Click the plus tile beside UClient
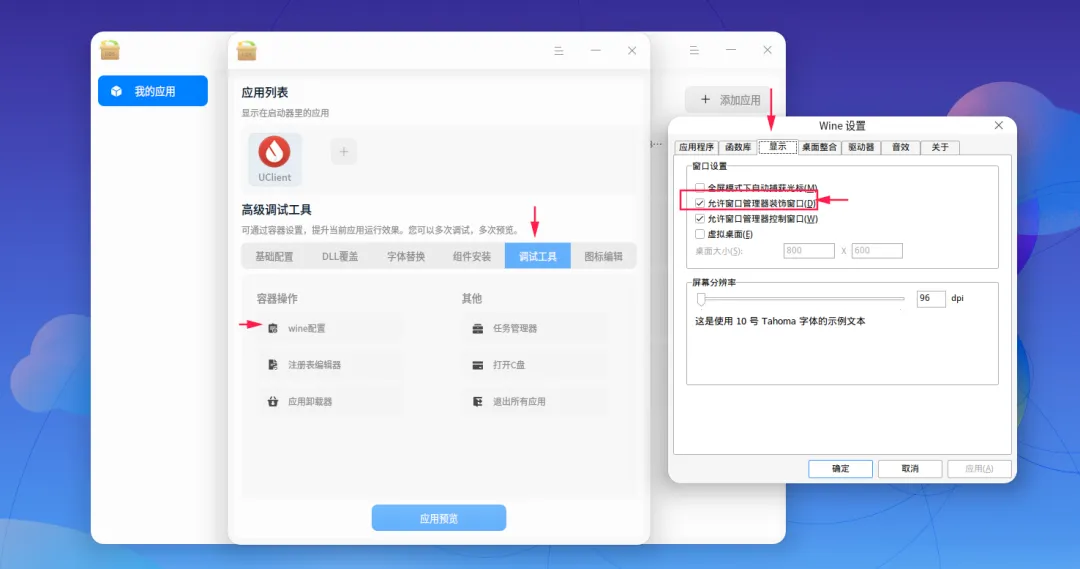 344,152
